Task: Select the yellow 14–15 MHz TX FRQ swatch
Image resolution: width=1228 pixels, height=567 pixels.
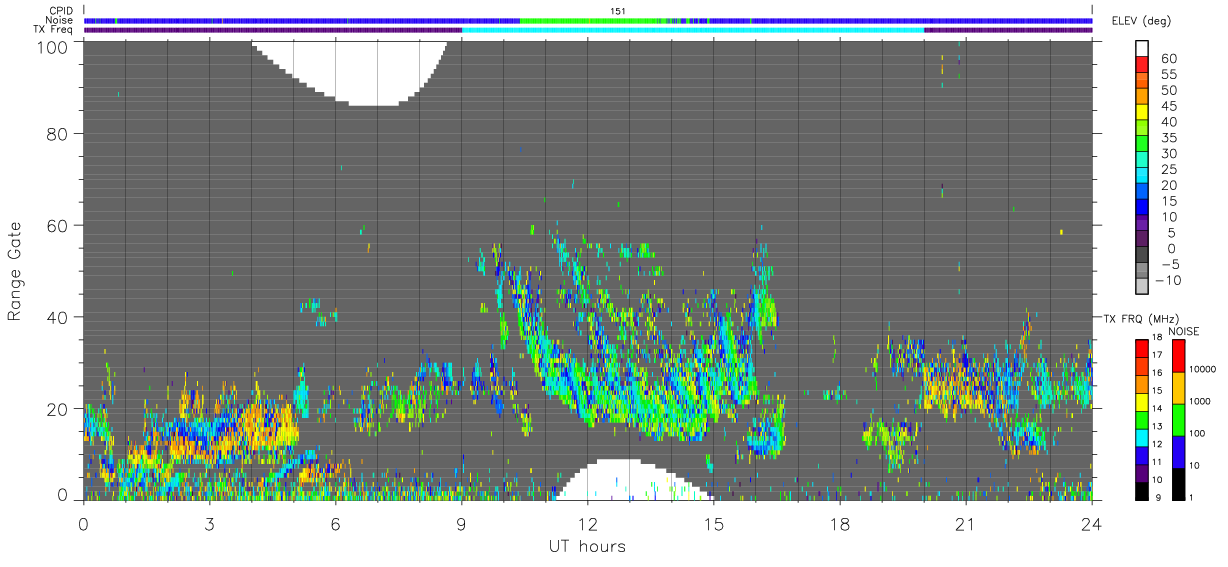Action: pos(1143,401)
